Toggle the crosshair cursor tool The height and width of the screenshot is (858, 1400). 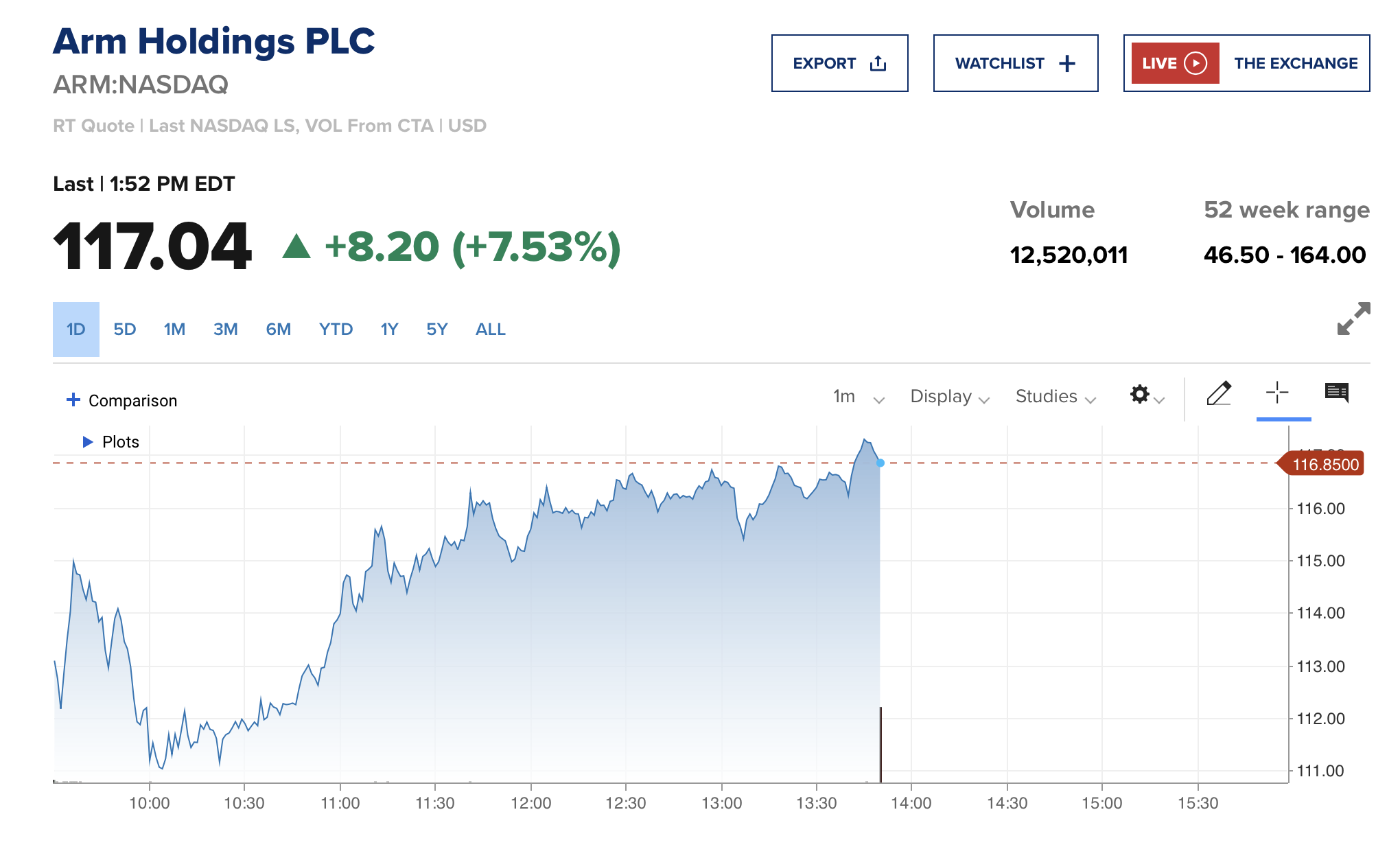coord(1277,393)
